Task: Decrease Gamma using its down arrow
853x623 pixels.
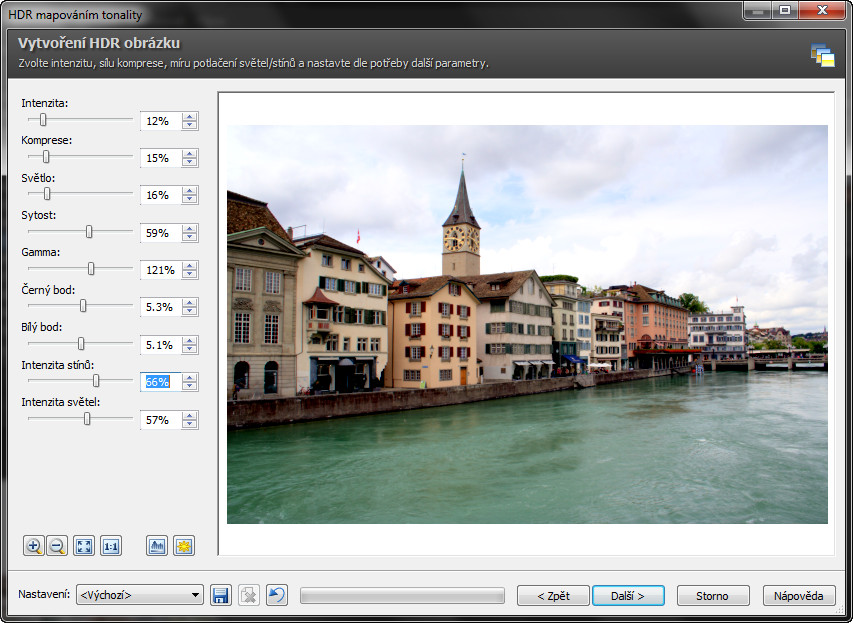Action: (x=190, y=275)
